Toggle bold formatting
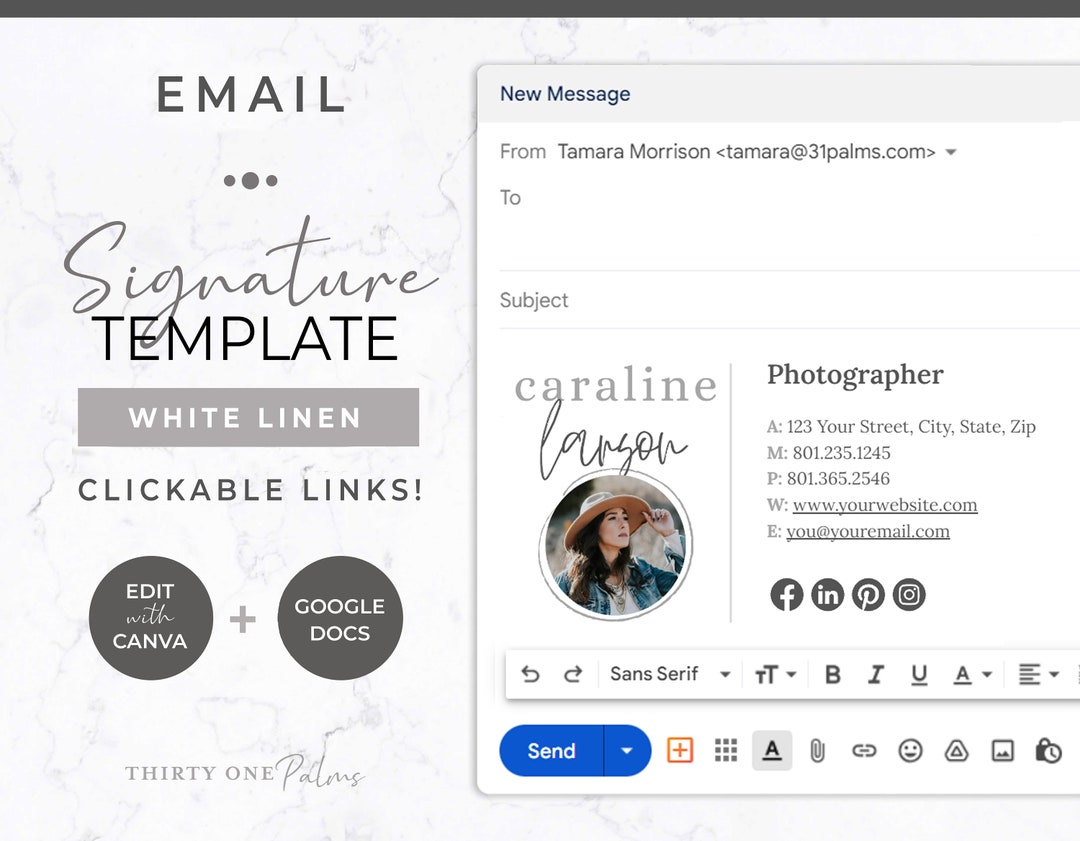 pos(832,674)
